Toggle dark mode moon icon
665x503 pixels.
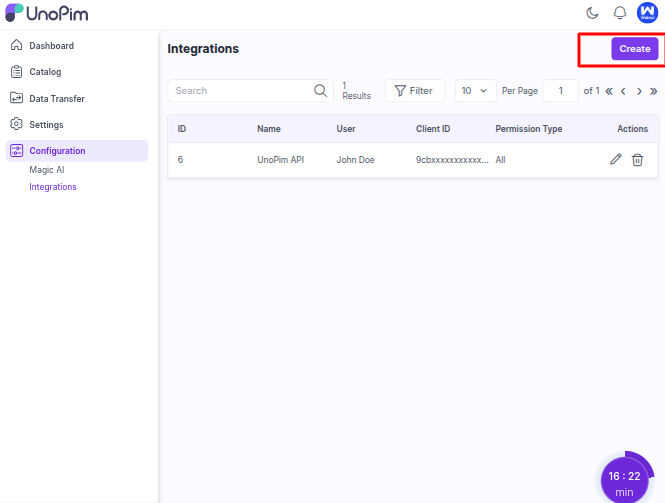click(x=592, y=13)
